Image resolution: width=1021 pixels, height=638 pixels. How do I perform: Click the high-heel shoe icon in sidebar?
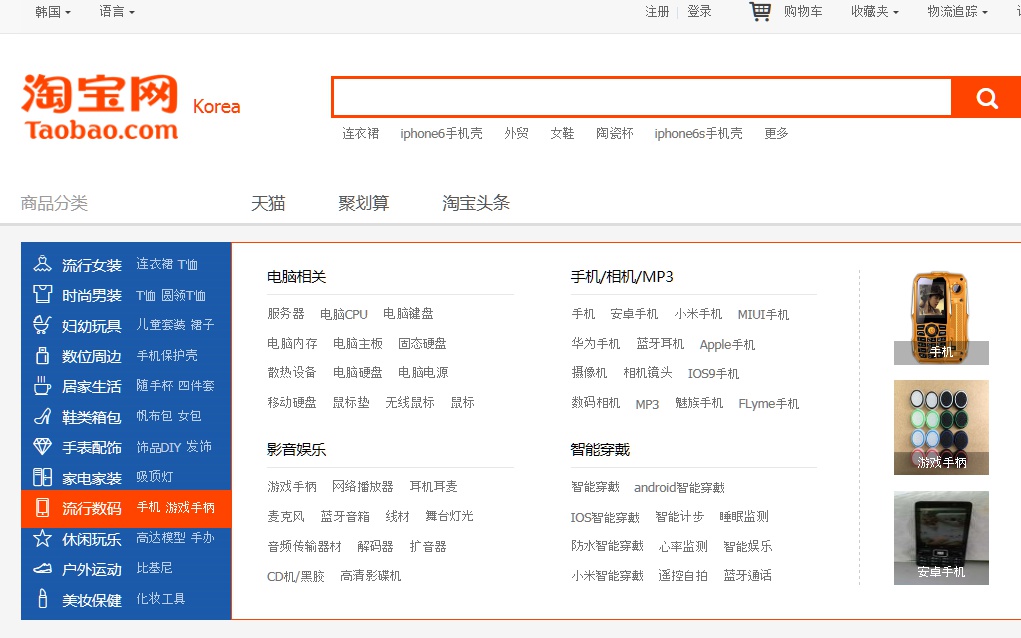point(42,416)
